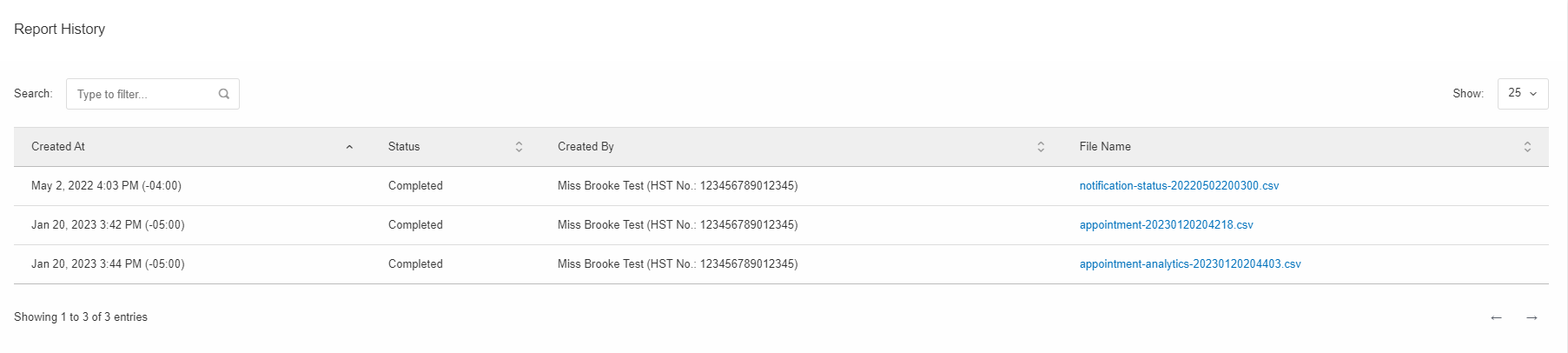Go to previous page arrow
Screen dimensions: 1568x353
[x=1496, y=317]
